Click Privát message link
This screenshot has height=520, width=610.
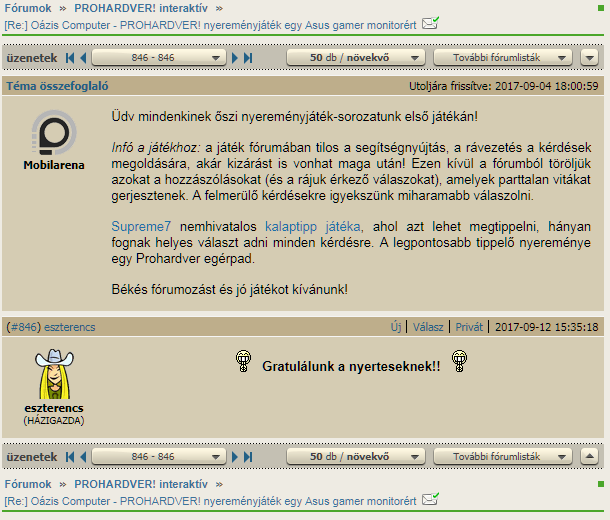[469, 327]
